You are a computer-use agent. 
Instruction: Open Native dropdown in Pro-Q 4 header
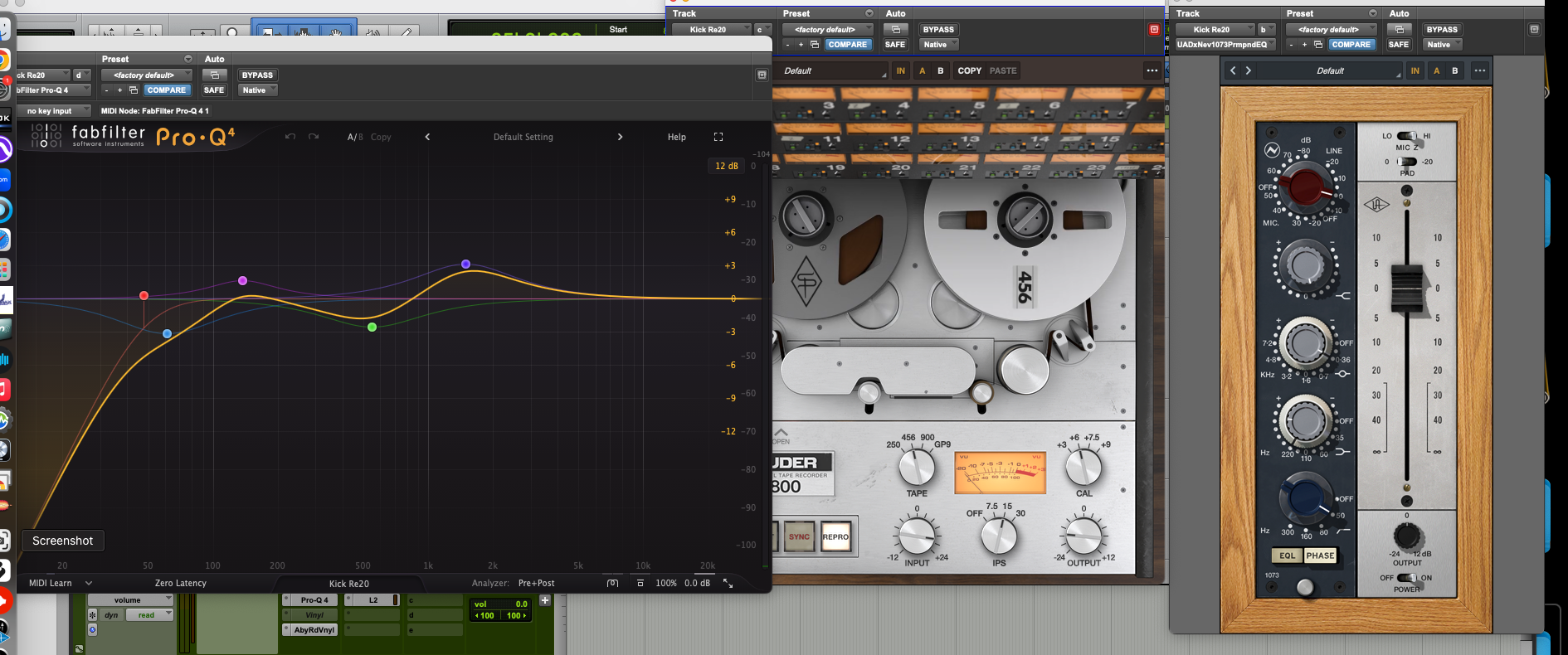coord(258,90)
